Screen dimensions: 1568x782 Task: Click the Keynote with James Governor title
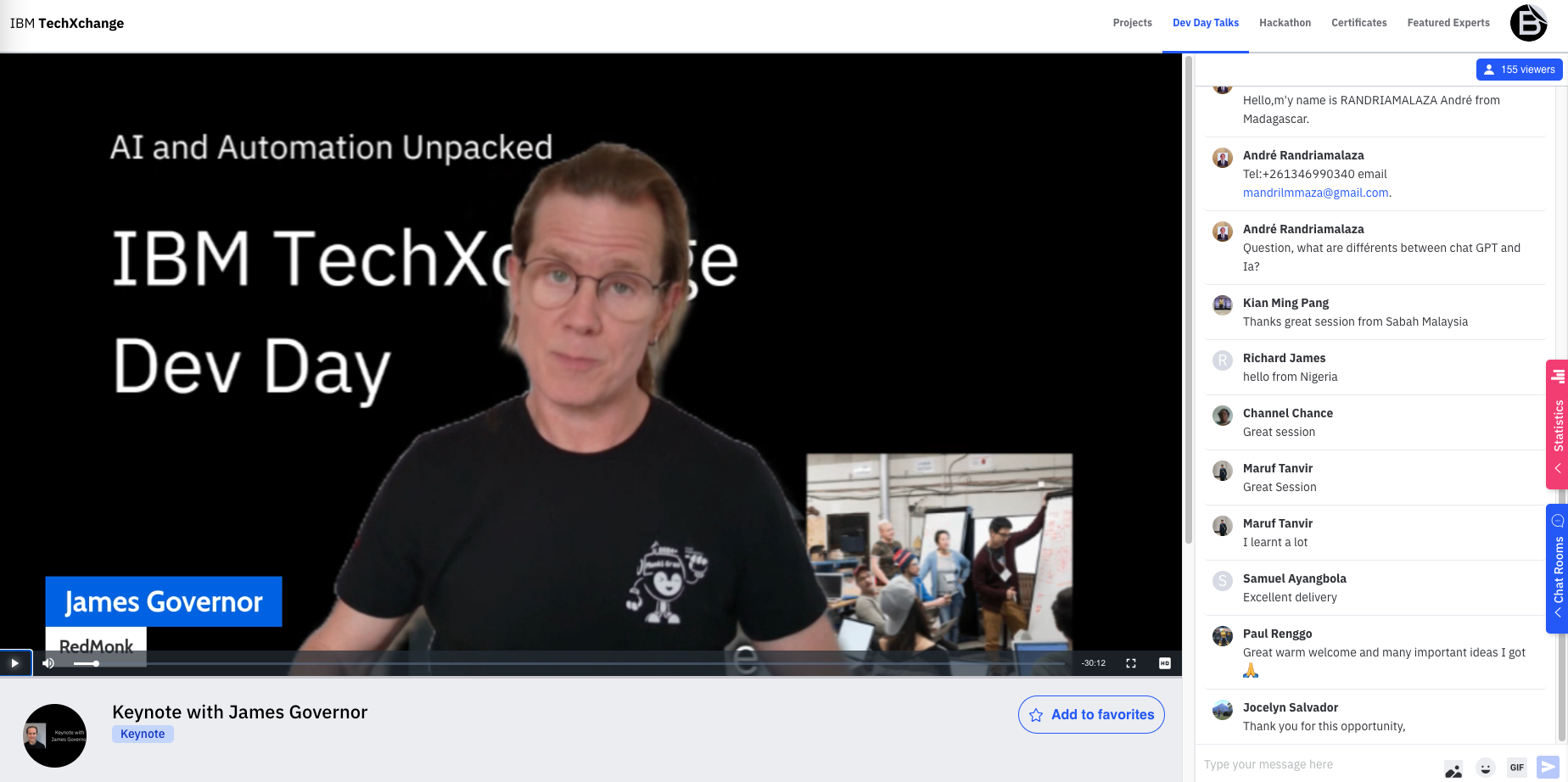tap(239, 712)
